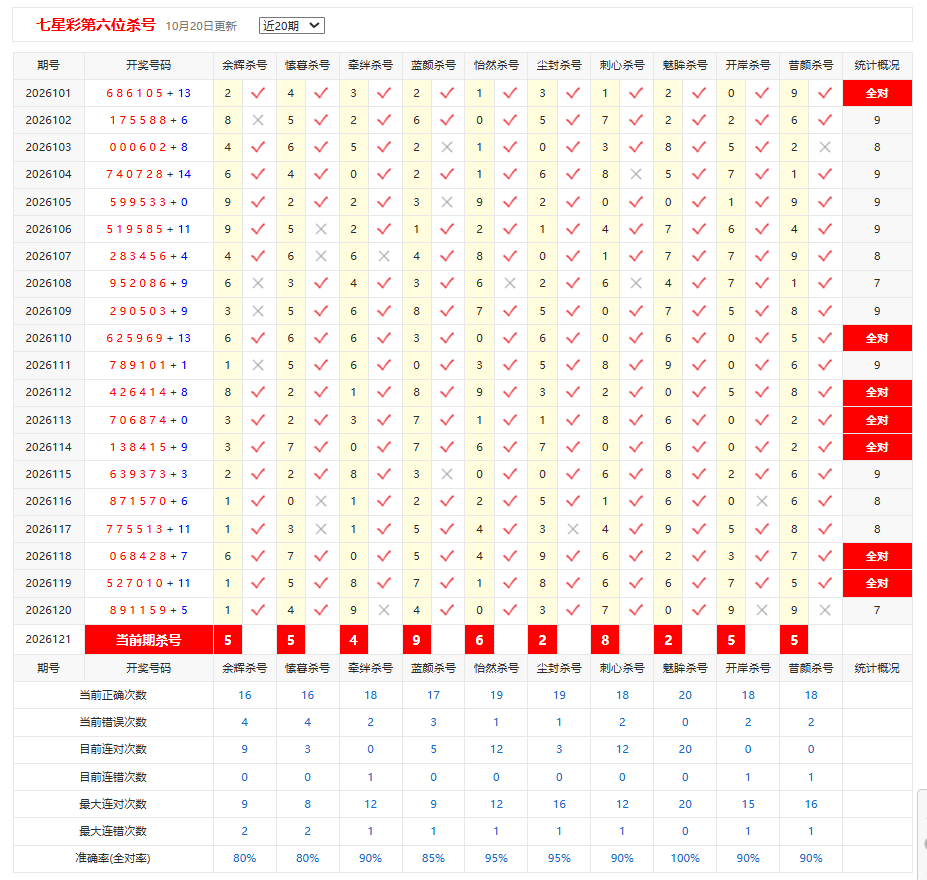Click the 昔颜杀号 top column header
This screenshot has height=880, width=927.
coord(811,65)
